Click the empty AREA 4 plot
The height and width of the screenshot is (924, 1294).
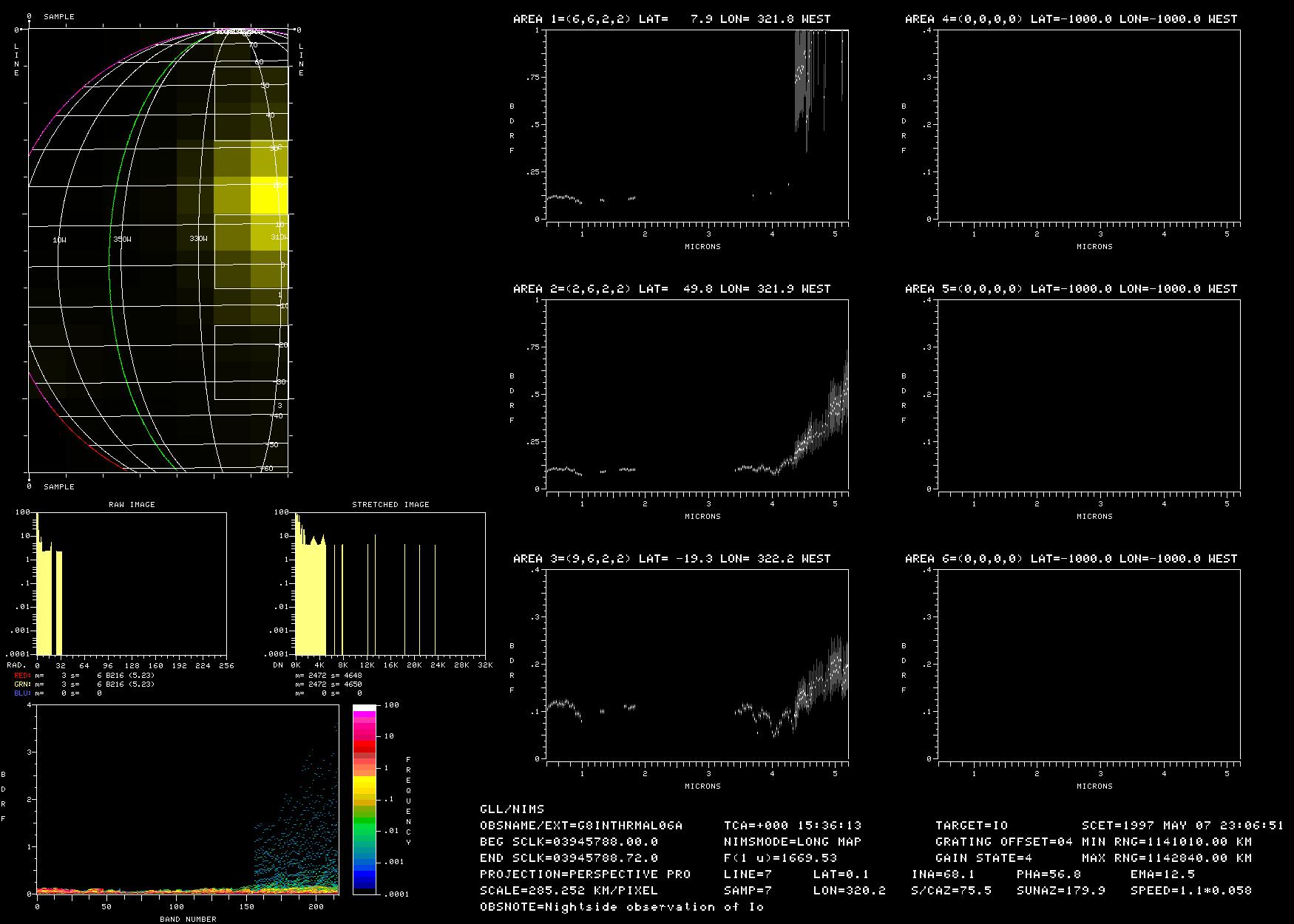tap(1088, 124)
